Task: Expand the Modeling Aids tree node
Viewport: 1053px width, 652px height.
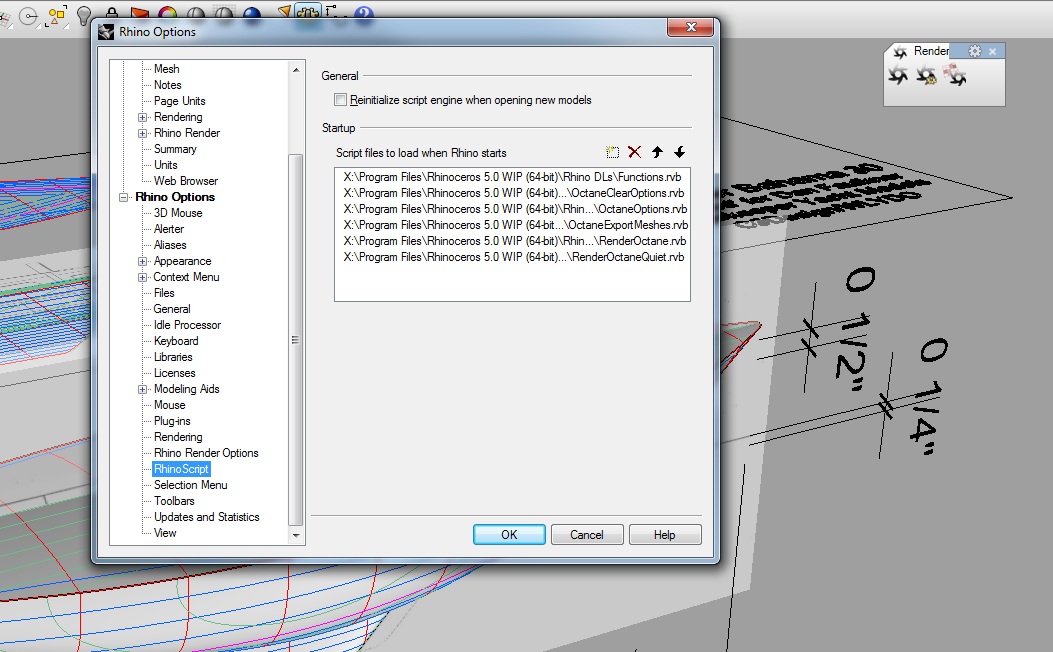Action: pos(142,389)
